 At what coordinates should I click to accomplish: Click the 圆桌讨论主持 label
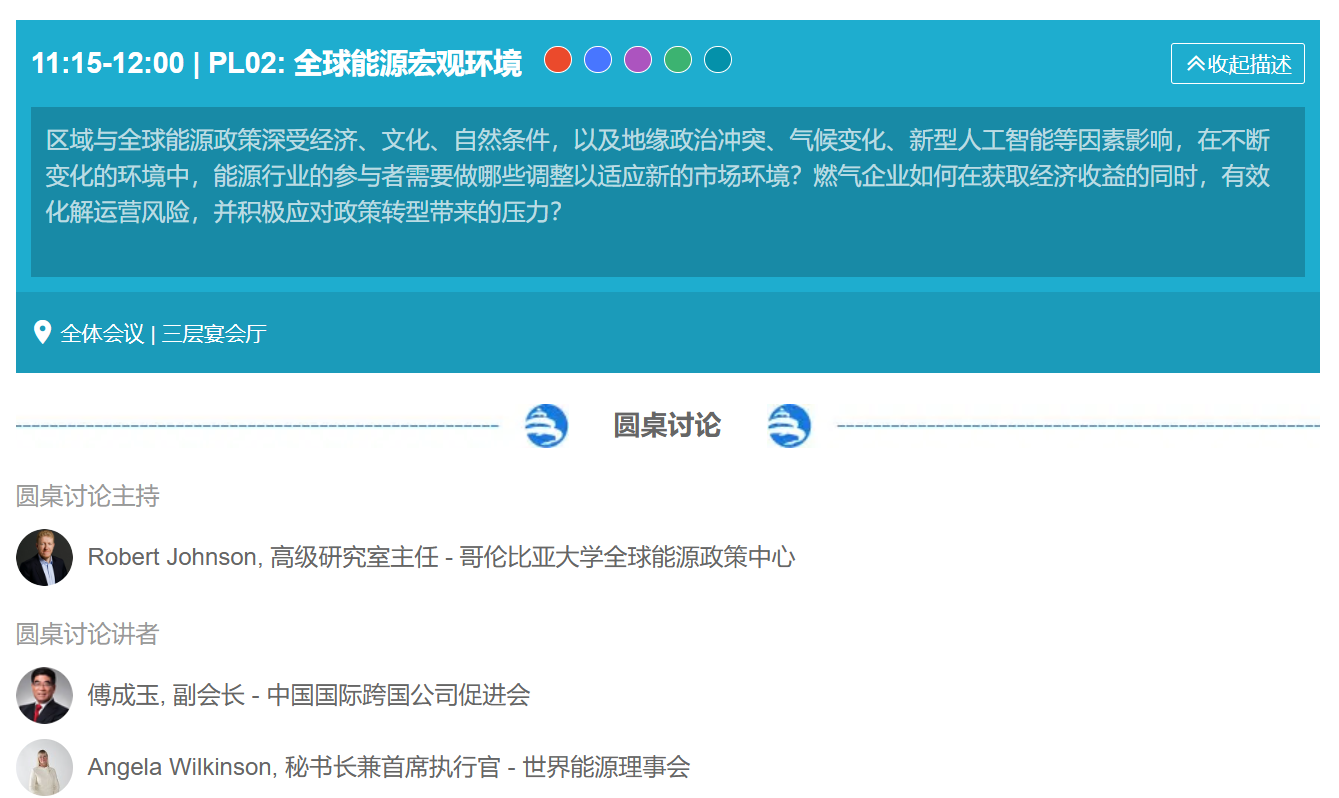88,496
